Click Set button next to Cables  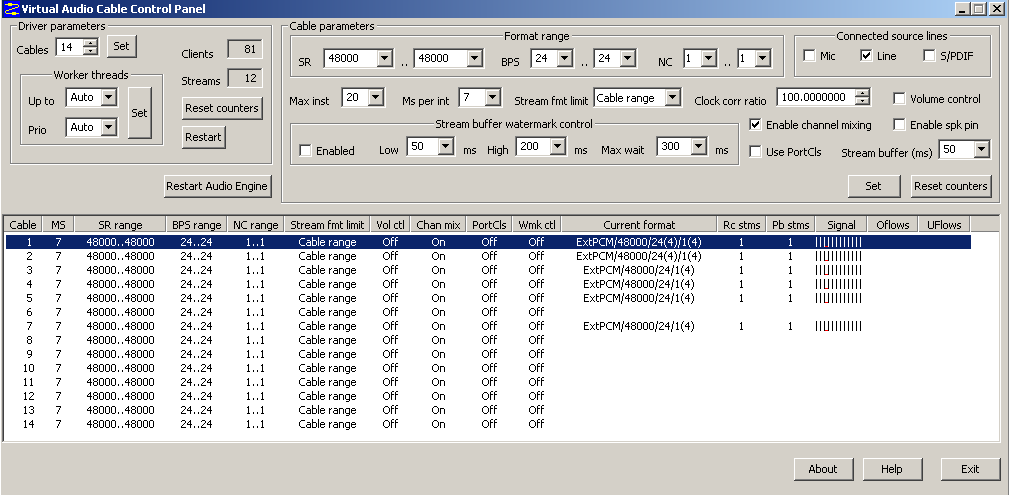(122, 46)
